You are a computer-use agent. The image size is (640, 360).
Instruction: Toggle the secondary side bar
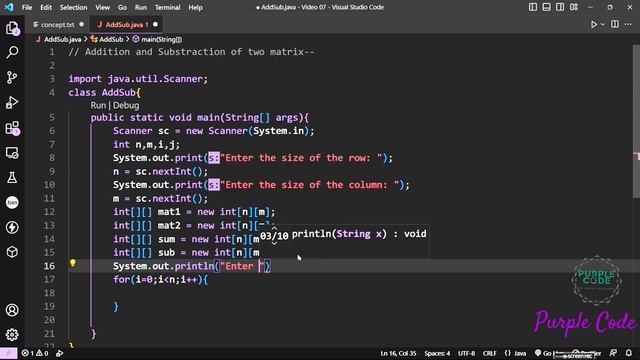point(560,7)
